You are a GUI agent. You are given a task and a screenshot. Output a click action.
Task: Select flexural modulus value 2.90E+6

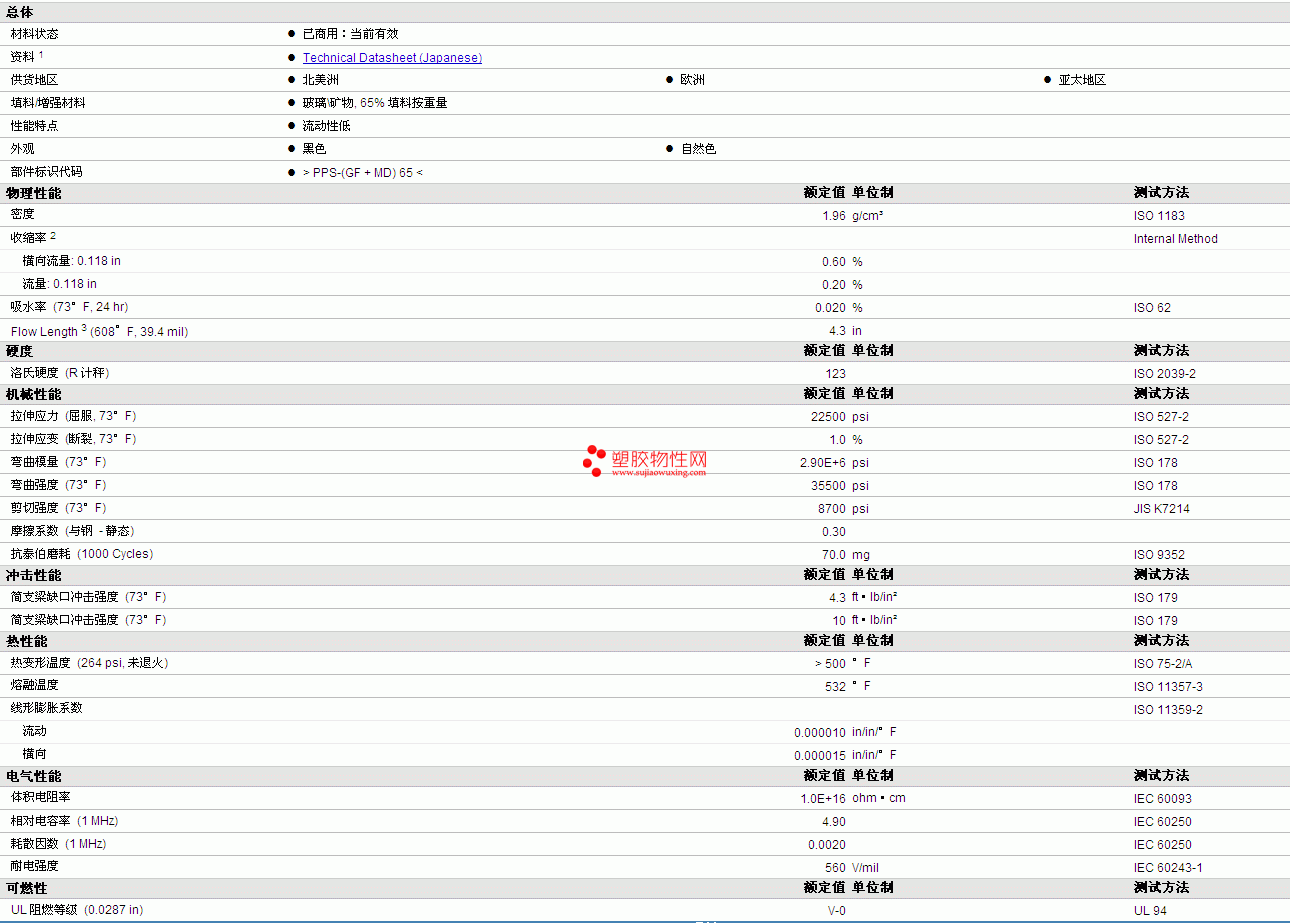(823, 463)
